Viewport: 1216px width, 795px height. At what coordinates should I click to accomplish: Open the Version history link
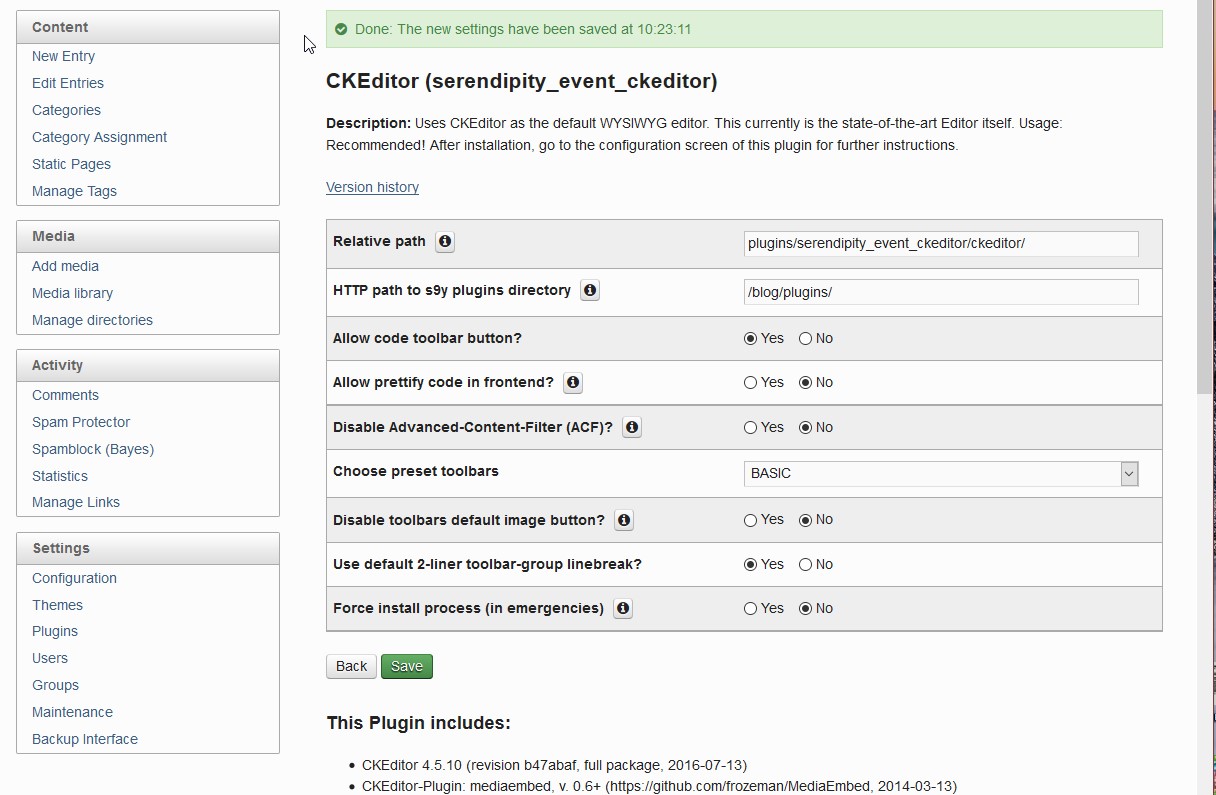[372, 187]
